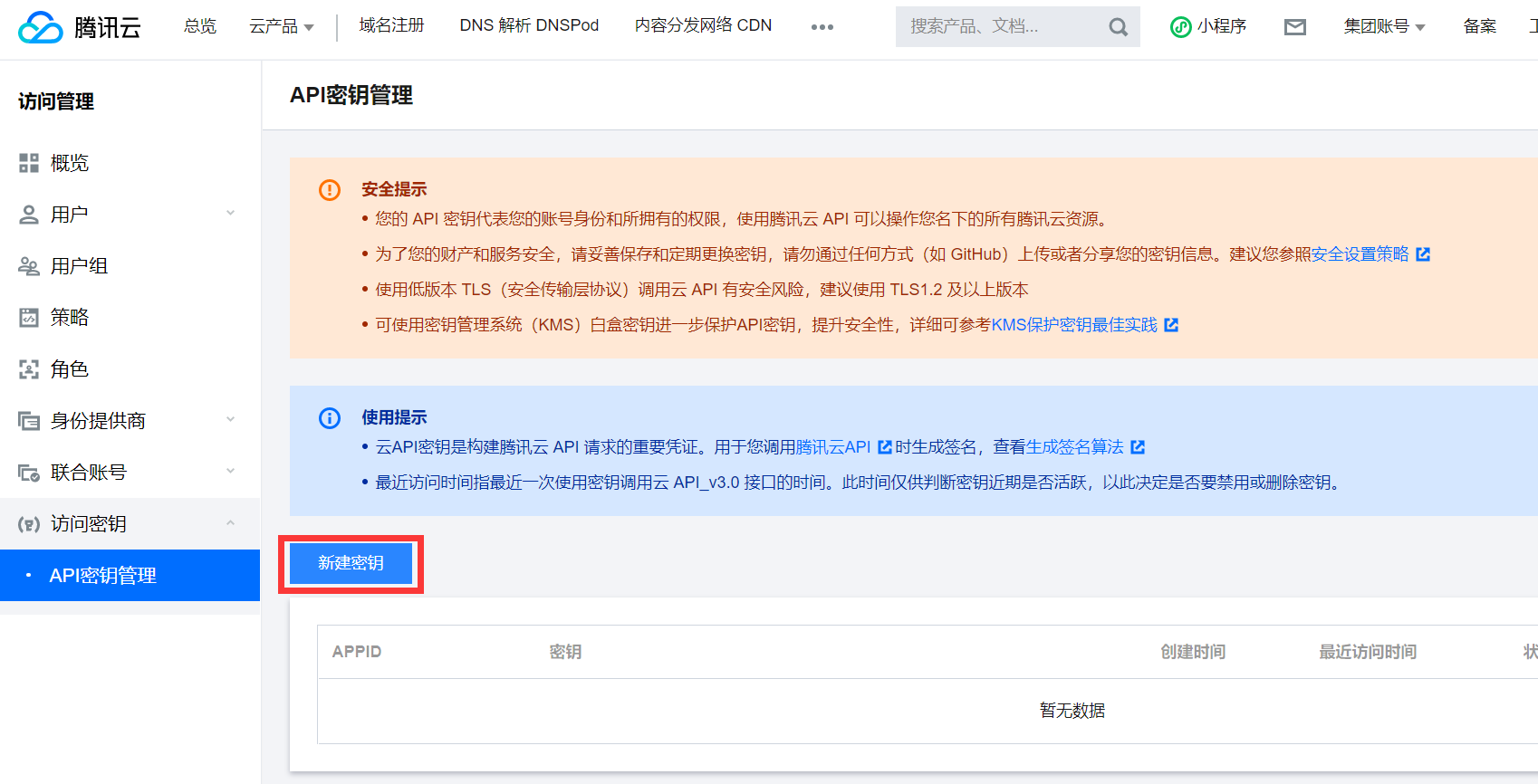This screenshot has height=784, width=1538.
Task: Click the search magnifier icon
Action: 1118,27
